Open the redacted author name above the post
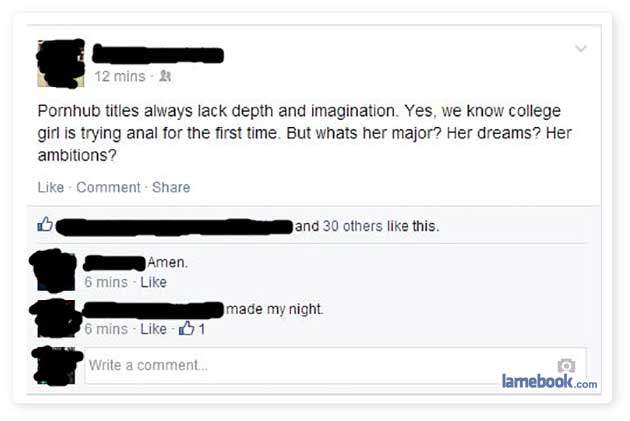Image resolution: width=630 pixels, height=421 pixels. coord(158,55)
